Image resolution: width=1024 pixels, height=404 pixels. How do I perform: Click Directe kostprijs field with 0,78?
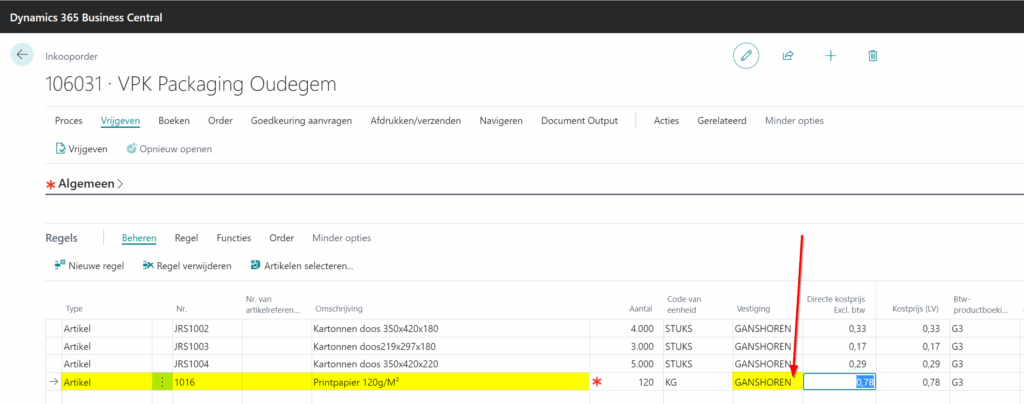click(840, 382)
